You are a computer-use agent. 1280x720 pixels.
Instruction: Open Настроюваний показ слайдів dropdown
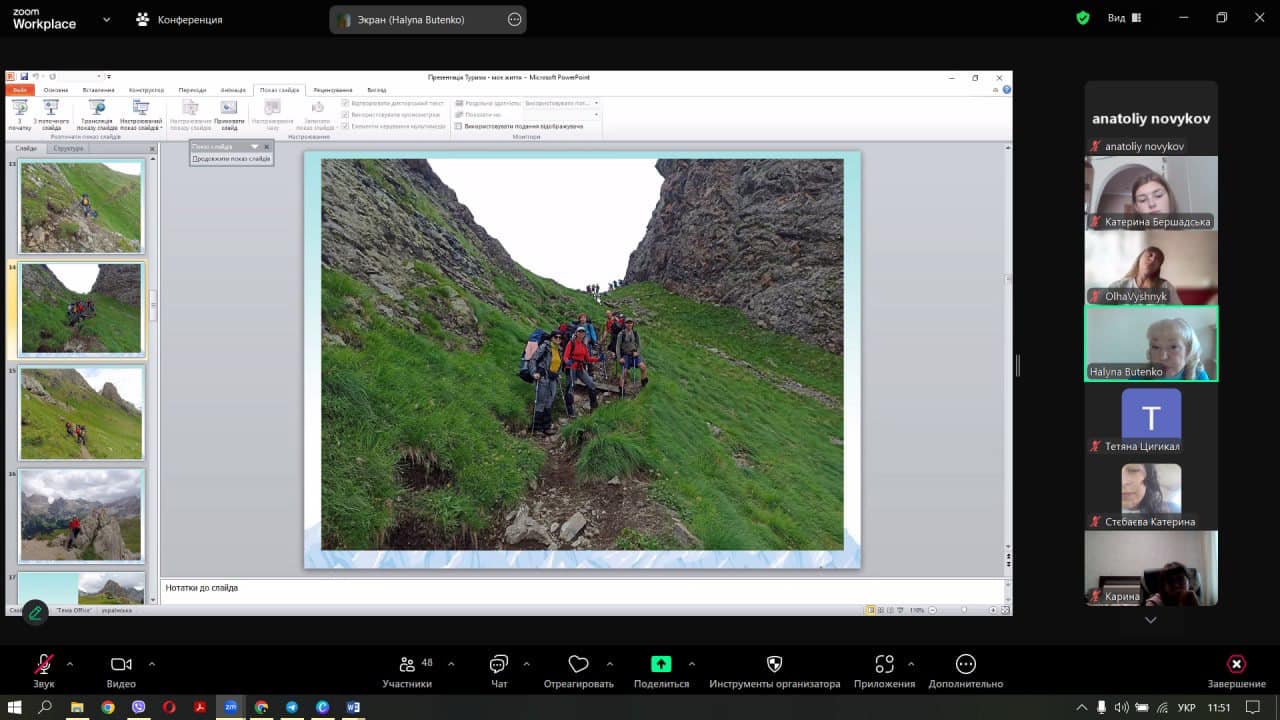coord(141,115)
